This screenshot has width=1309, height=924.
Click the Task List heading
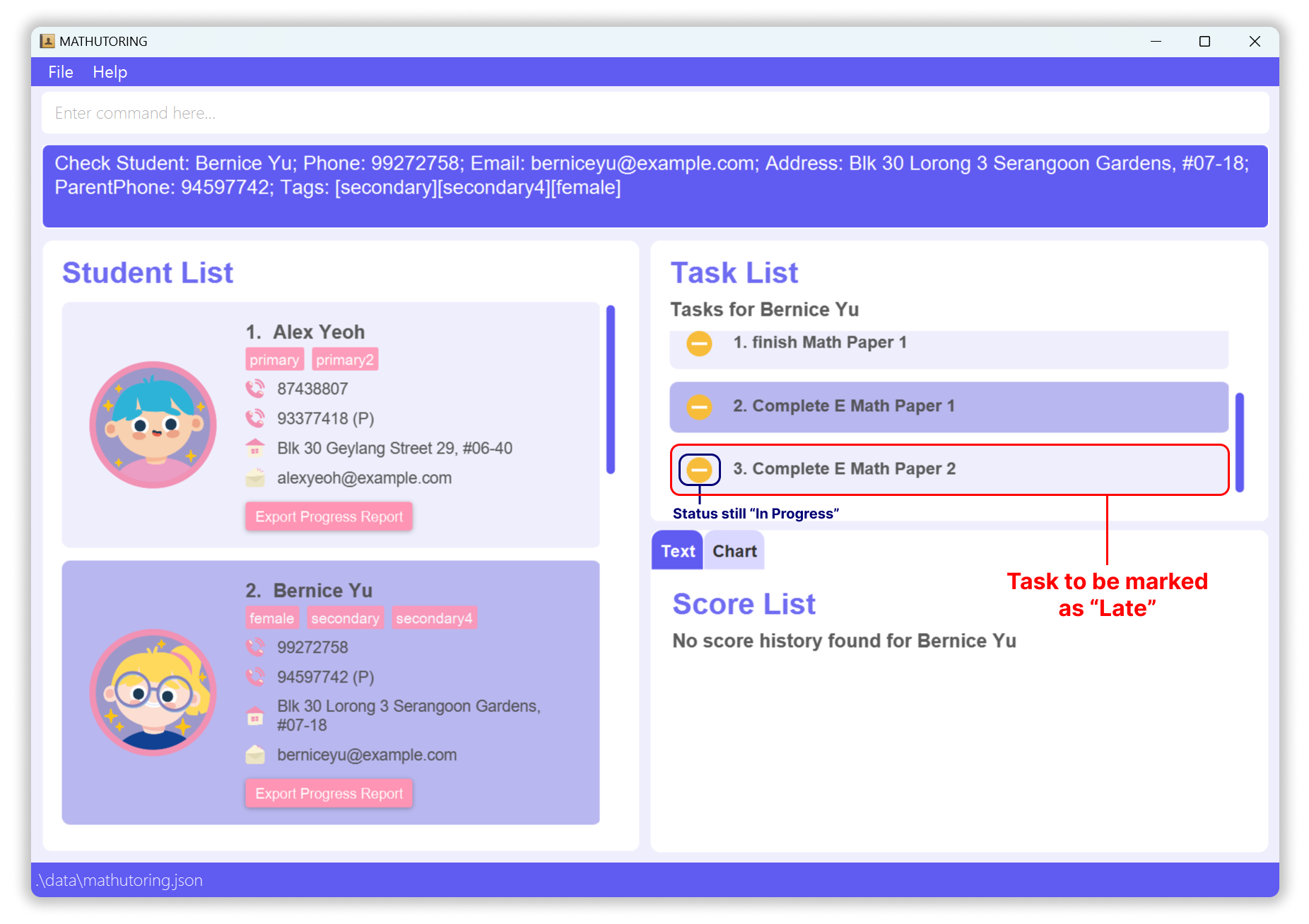click(x=734, y=273)
